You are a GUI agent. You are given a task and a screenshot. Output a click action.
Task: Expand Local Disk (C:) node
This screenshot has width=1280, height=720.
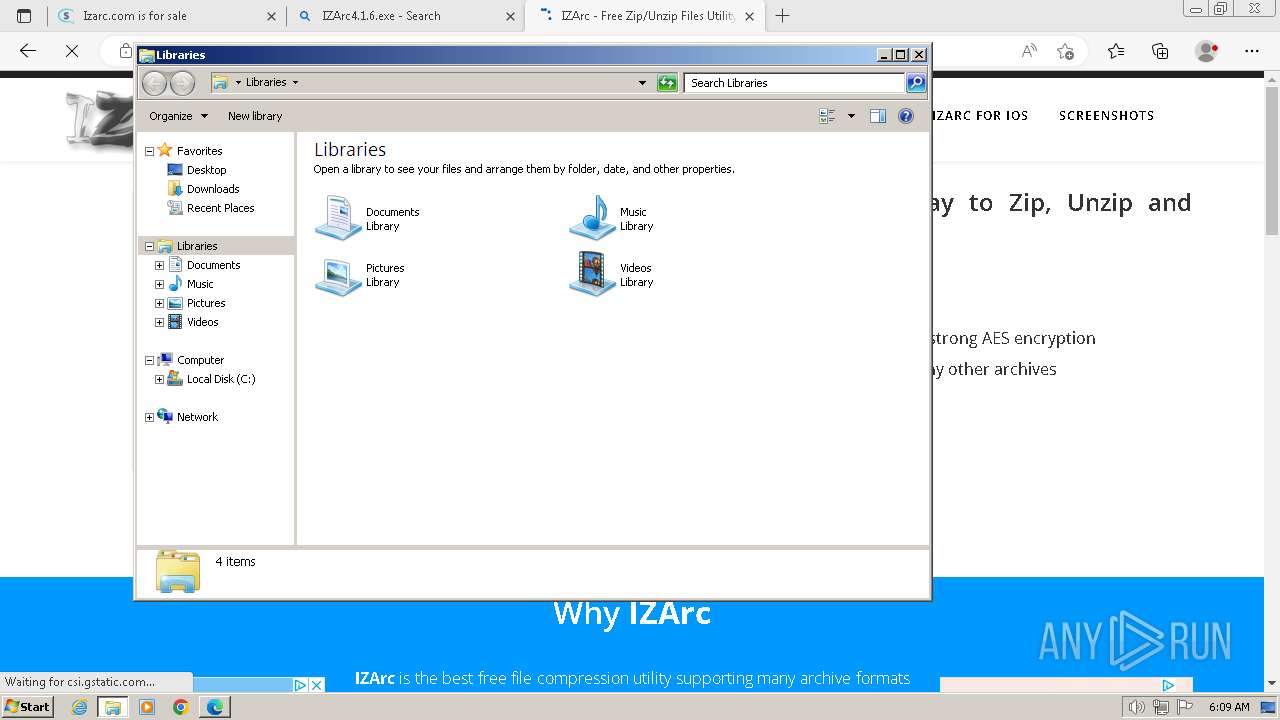click(159, 379)
